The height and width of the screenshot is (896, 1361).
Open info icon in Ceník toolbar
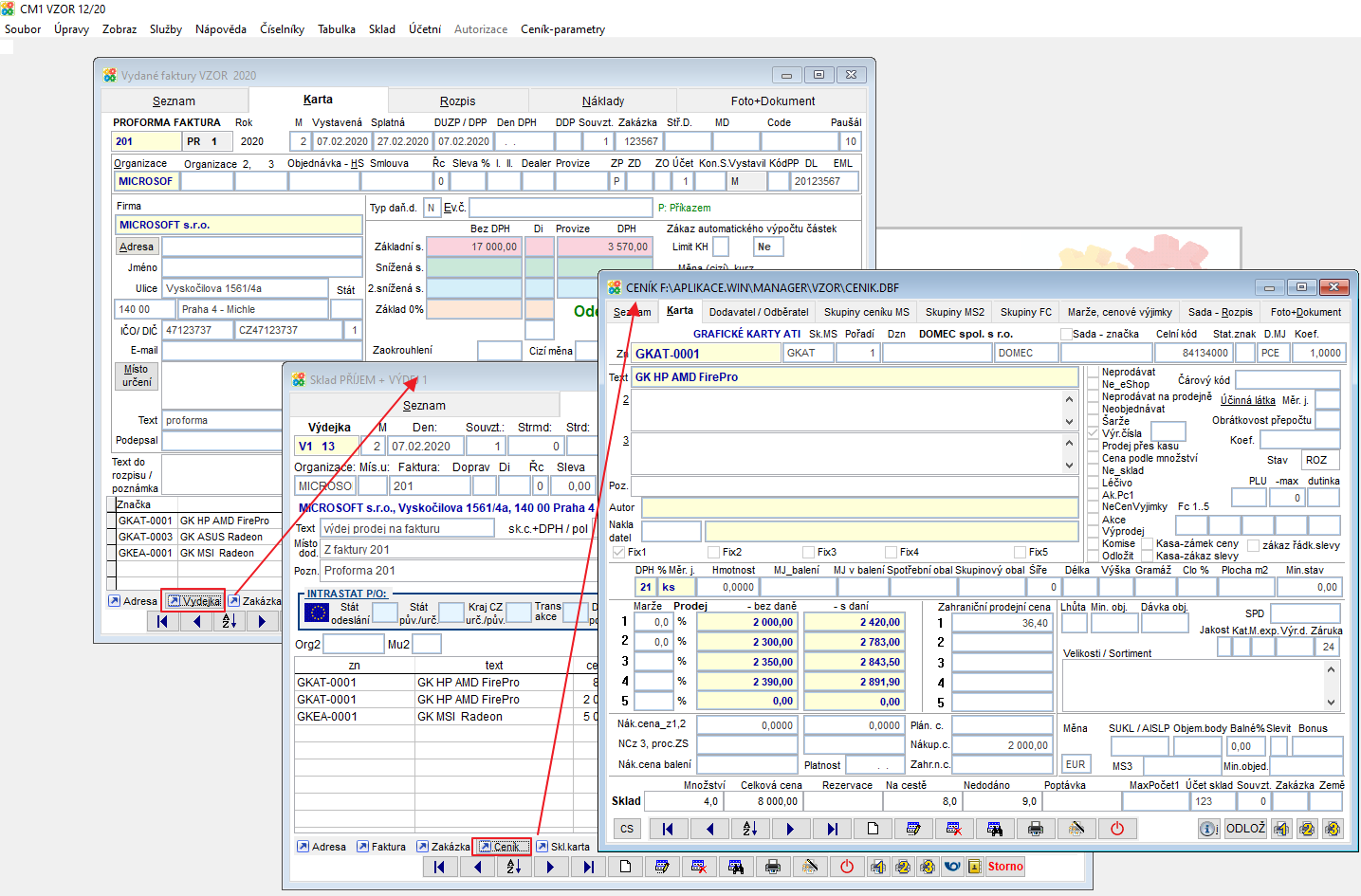click(1209, 829)
